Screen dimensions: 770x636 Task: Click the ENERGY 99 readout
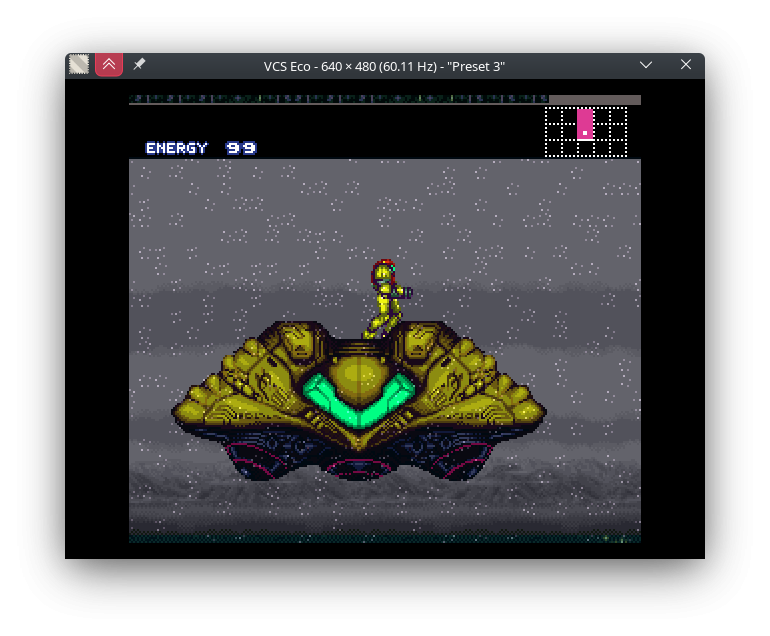coord(201,148)
